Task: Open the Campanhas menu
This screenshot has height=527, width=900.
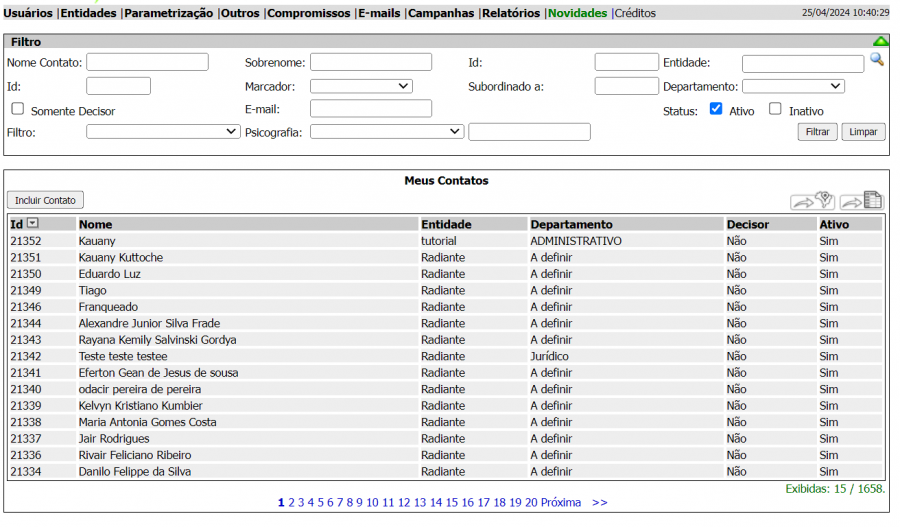Action: [441, 13]
